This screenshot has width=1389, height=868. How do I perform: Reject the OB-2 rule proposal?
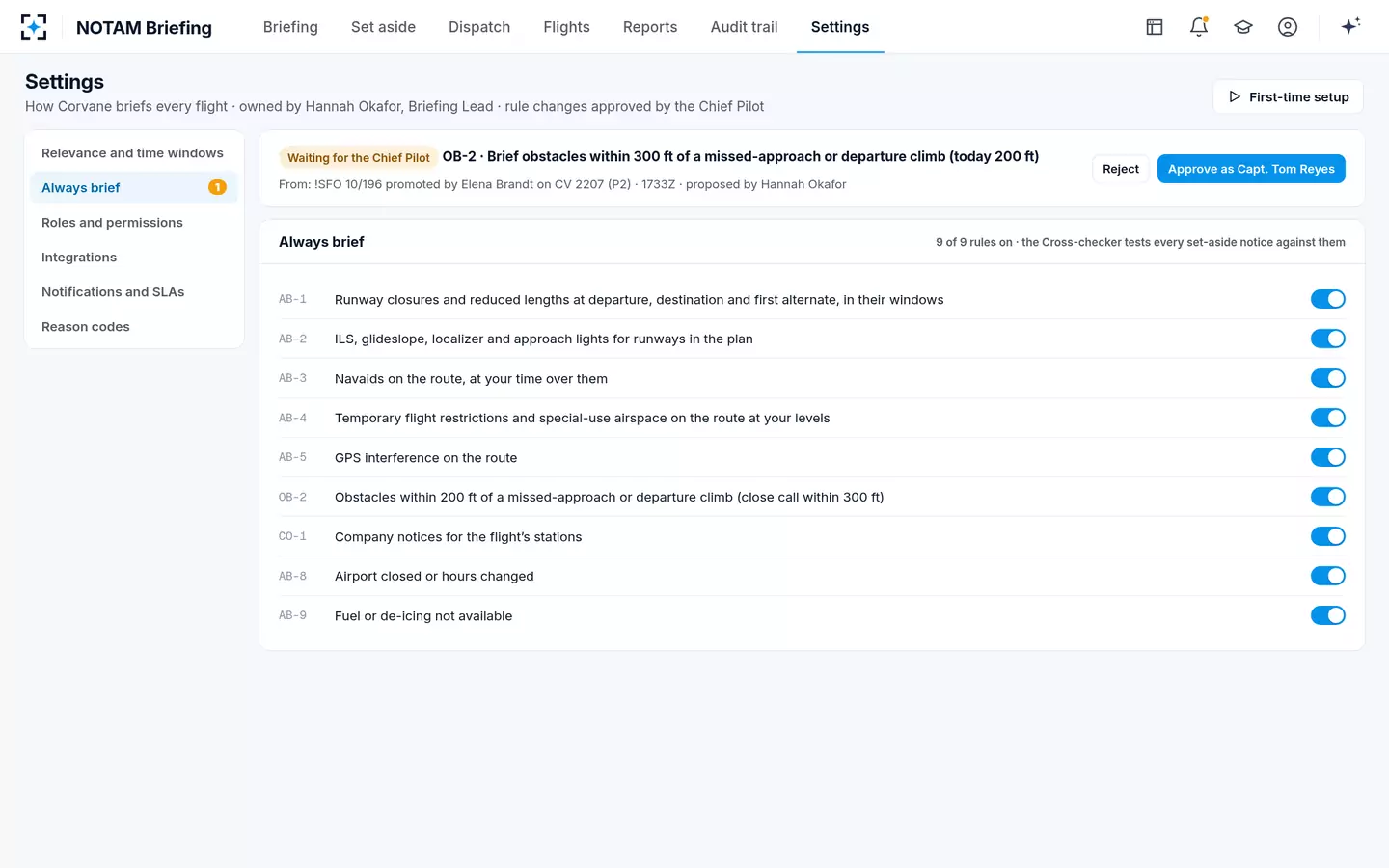click(x=1121, y=169)
